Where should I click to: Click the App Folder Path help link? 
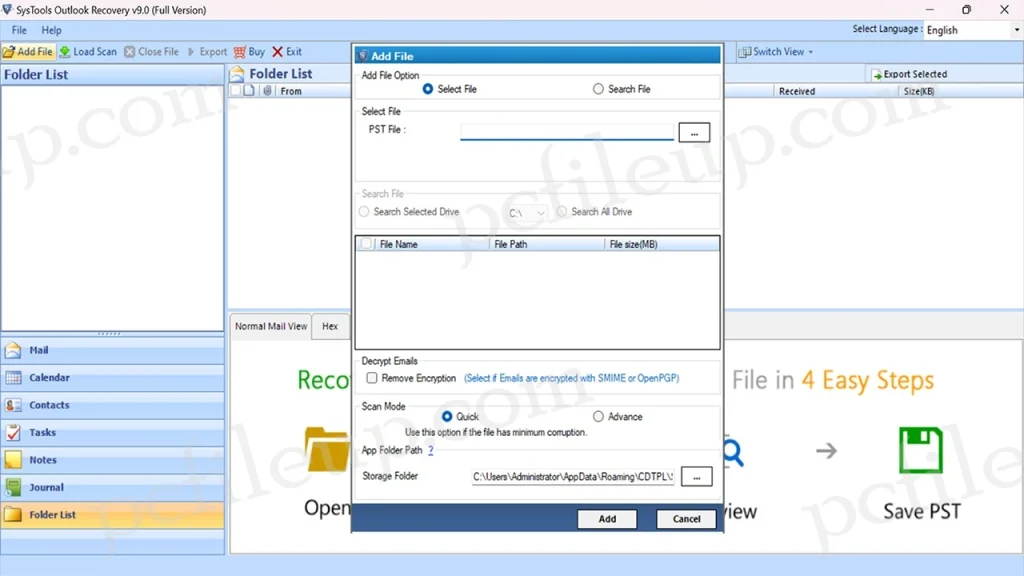pyautogui.click(x=431, y=451)
